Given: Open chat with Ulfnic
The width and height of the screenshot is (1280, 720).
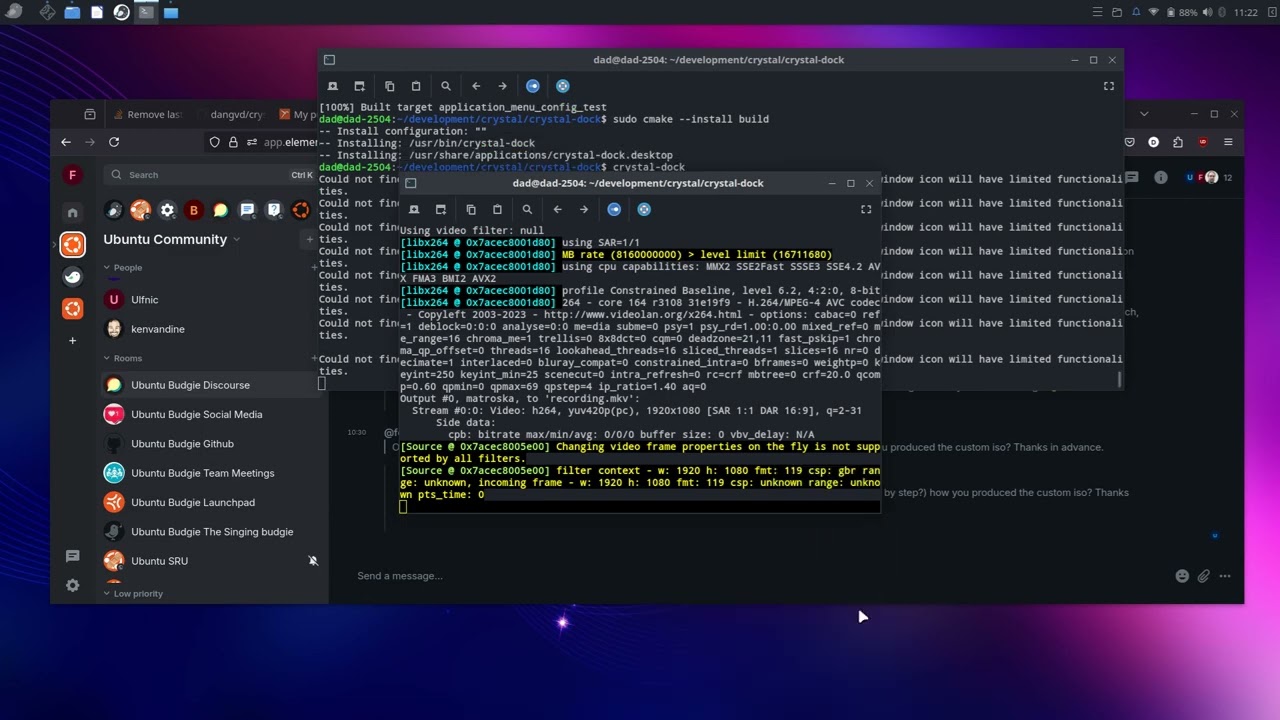Looking at the screenshot, I should [x=210, y=300].
